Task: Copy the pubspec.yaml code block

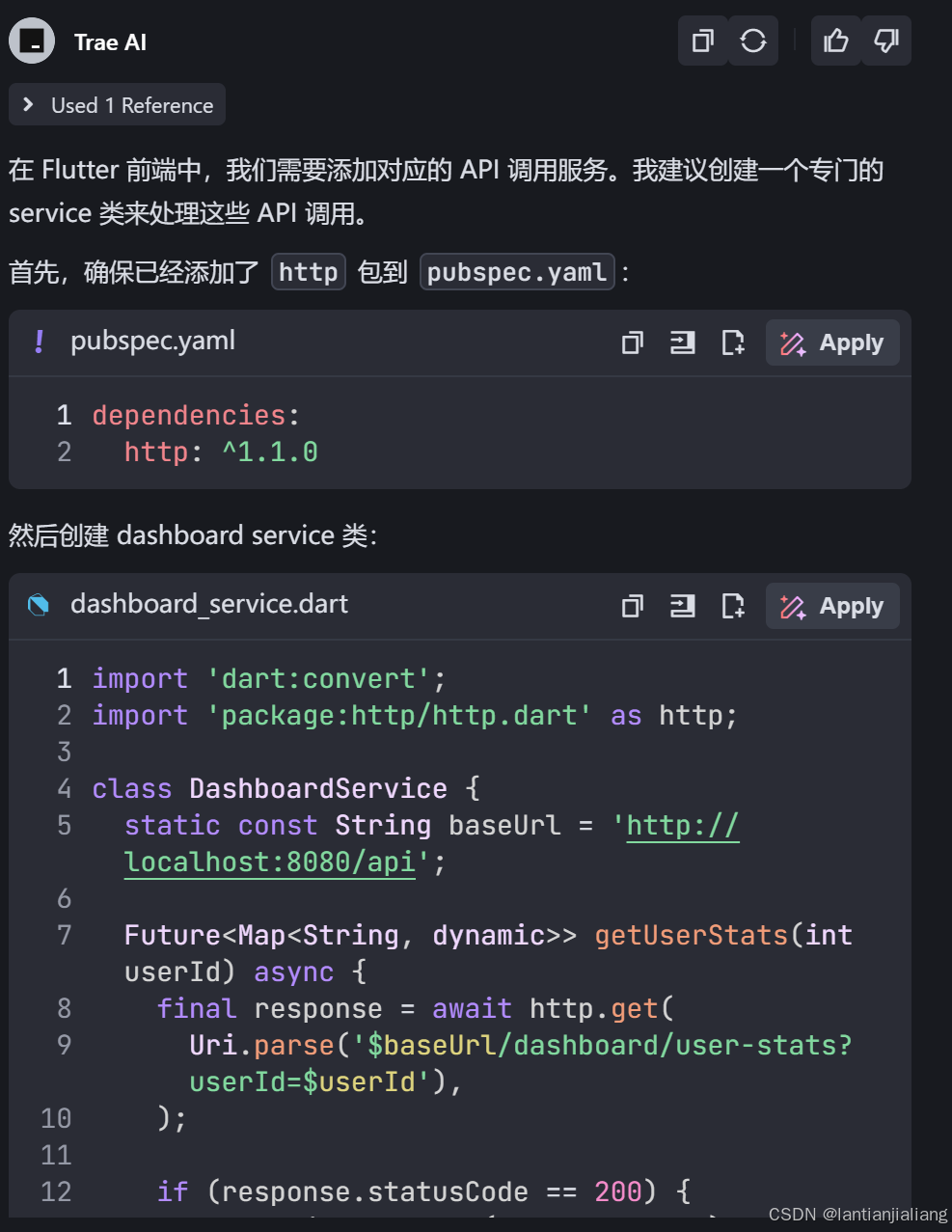Action: pyautogui.click(x=632, y=342)
